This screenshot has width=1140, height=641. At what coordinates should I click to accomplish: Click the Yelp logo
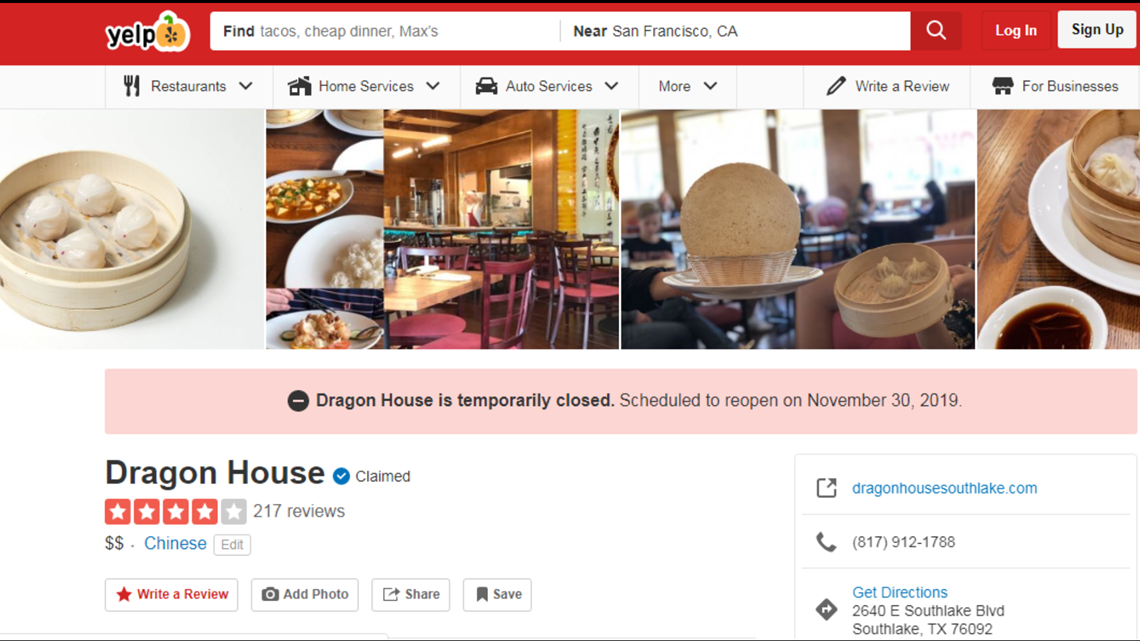pos(148,32)
